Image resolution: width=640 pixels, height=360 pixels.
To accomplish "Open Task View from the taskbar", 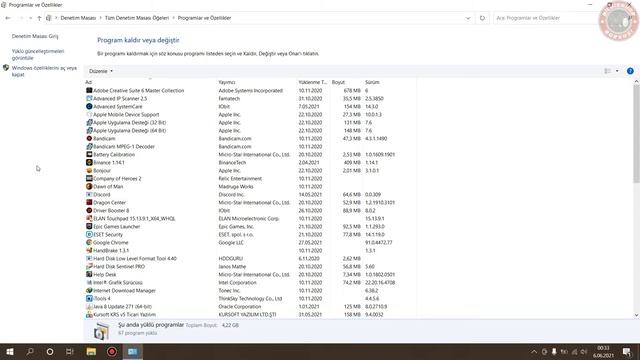I will click(70, 351).
